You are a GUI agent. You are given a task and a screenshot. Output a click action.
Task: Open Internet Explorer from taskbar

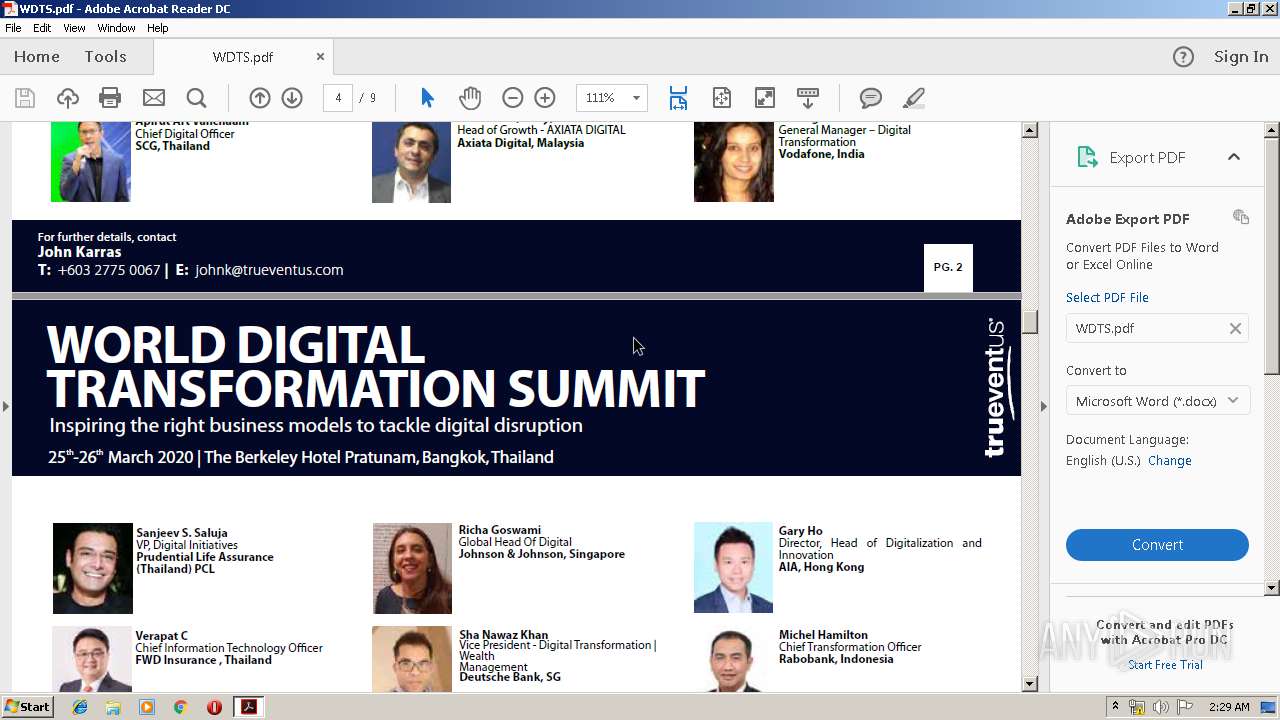click(x=80, y=707)
